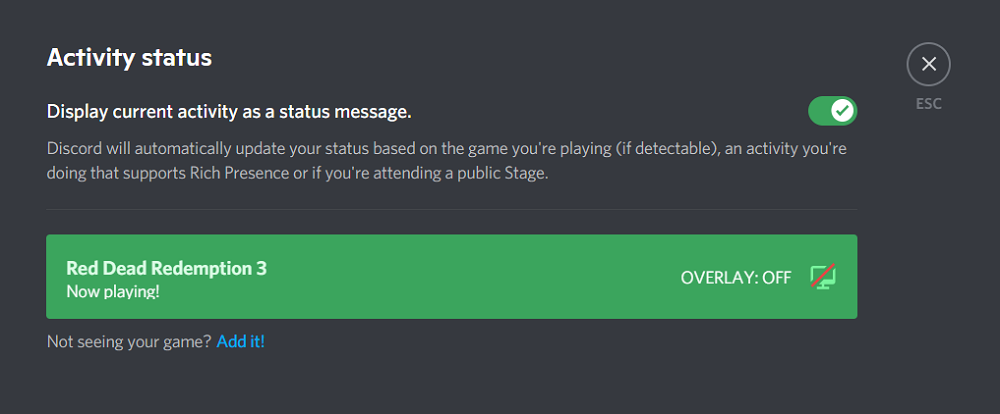The width and height of the screenshot is (1000, 414).
Task: Click the divider line above the game card
Action: (x=451, y=209)
